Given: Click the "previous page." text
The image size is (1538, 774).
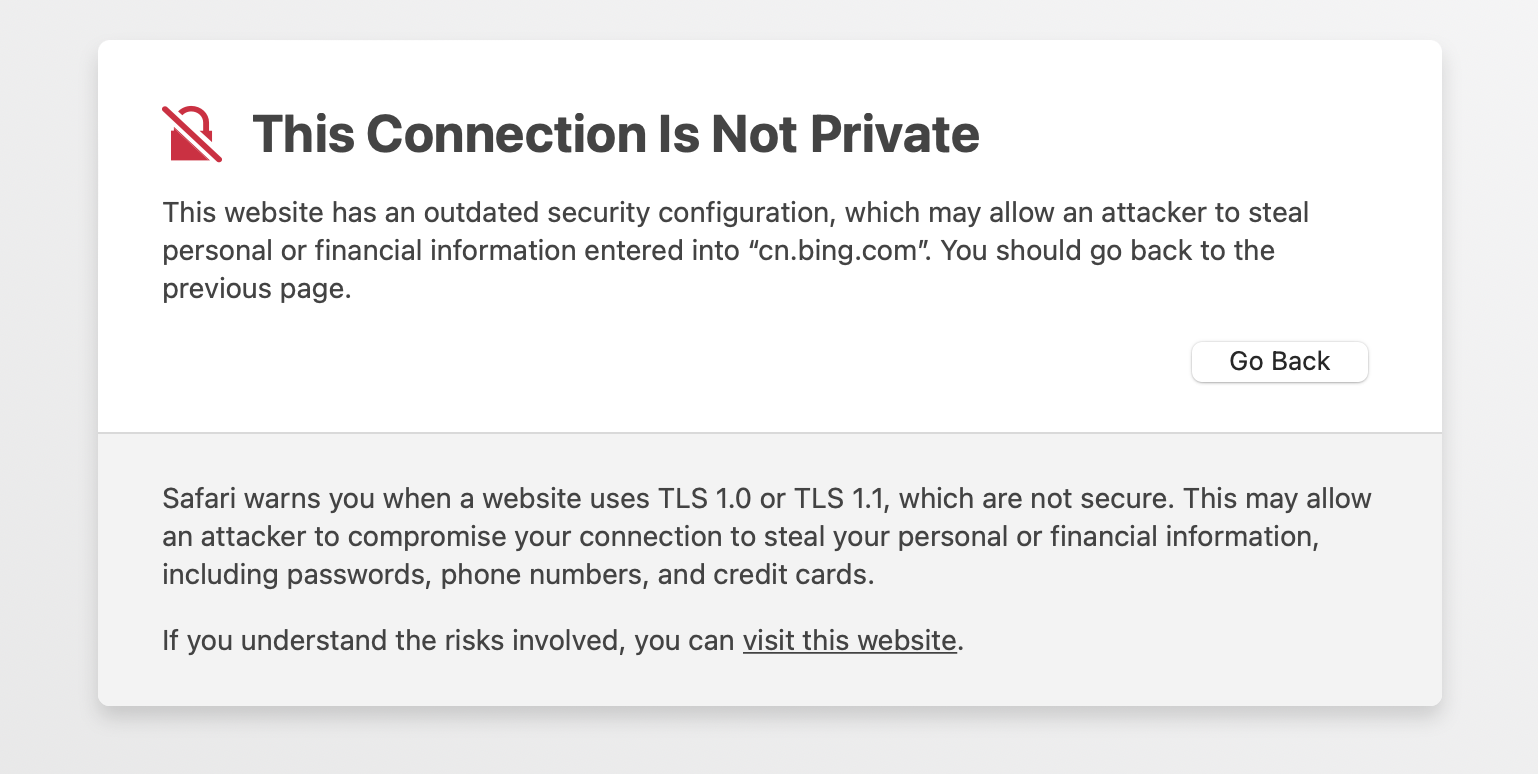Looking at the screenshot, I should [x=257, y=288].
